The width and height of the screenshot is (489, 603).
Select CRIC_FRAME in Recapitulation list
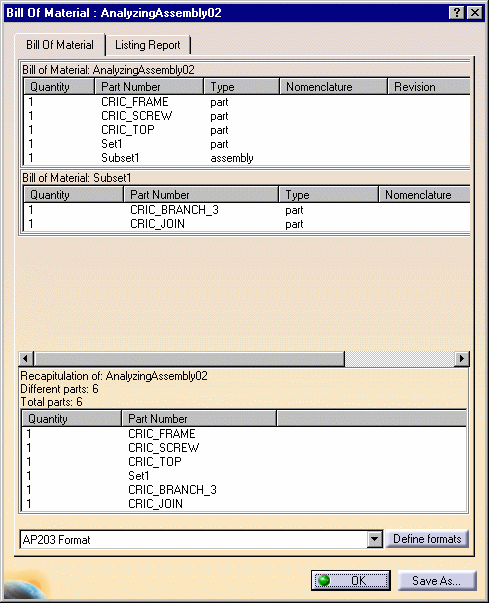coord(161,434)
